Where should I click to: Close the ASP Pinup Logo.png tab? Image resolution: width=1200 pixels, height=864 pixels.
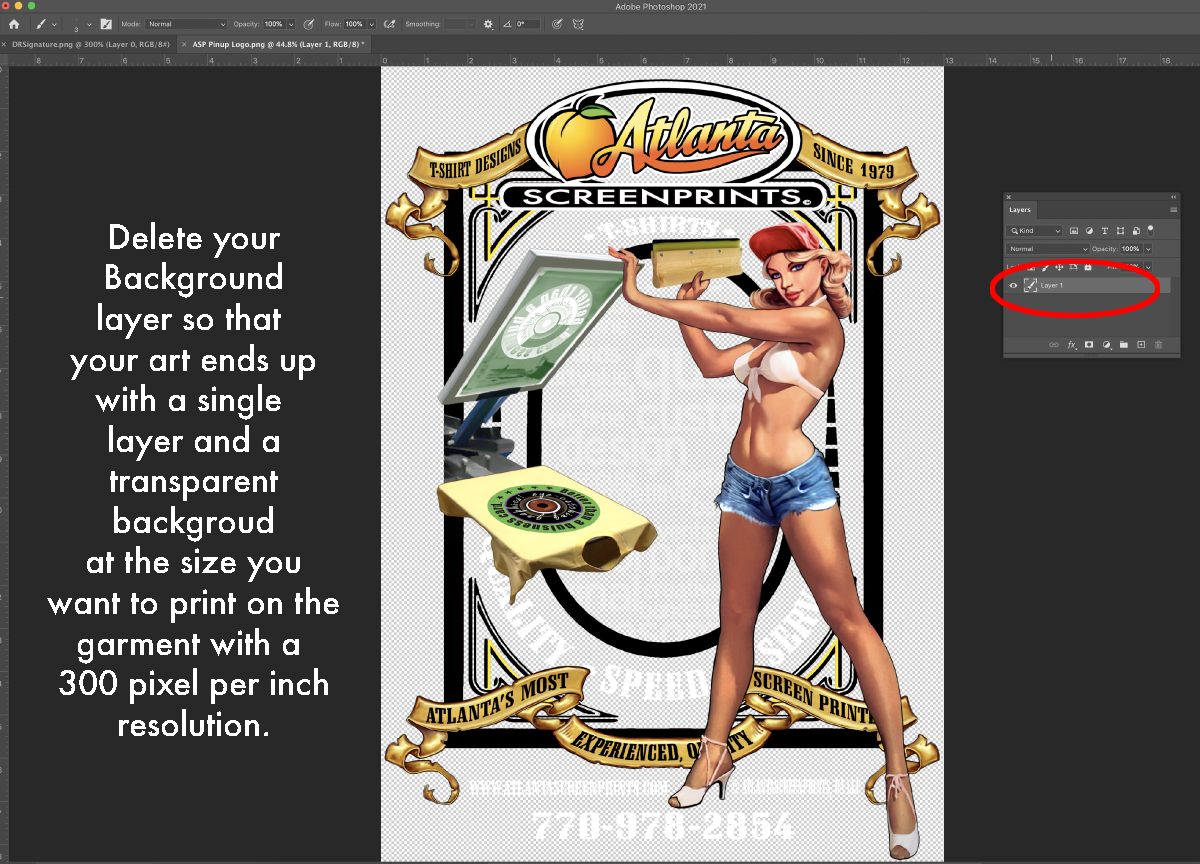click(x=184, y=44)
